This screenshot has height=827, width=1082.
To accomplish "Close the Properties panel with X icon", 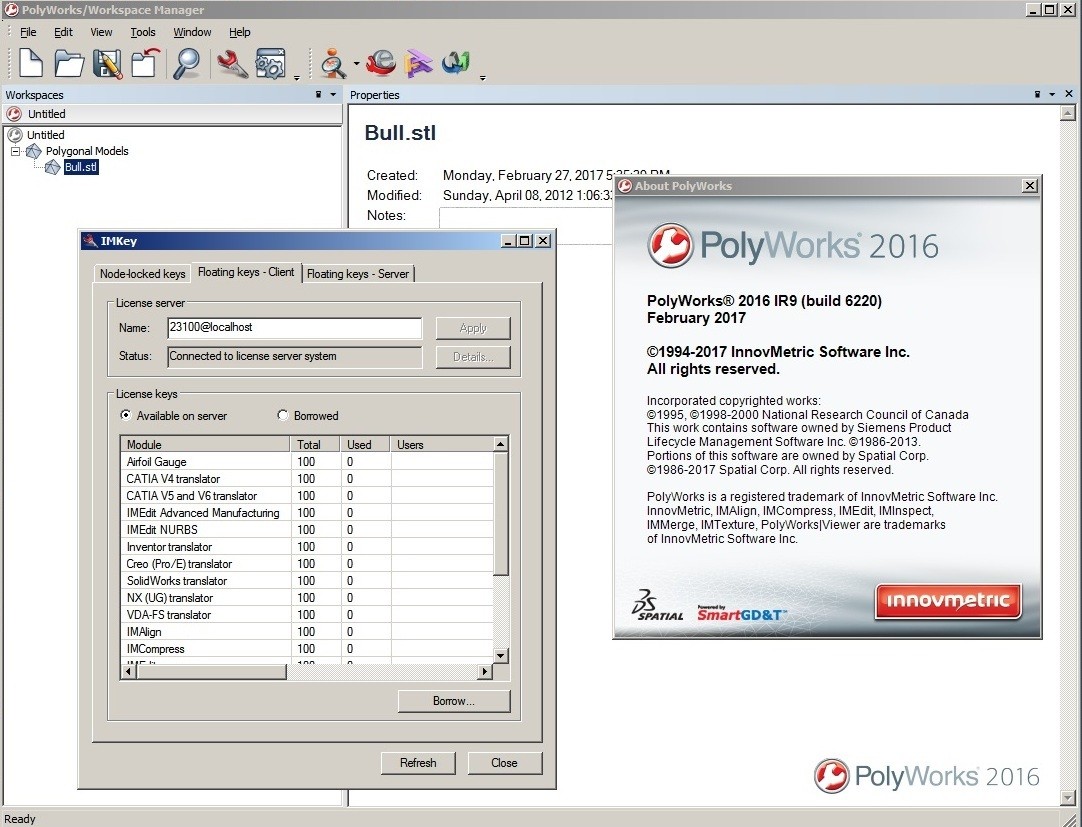I will click(x=1069, y=94).
